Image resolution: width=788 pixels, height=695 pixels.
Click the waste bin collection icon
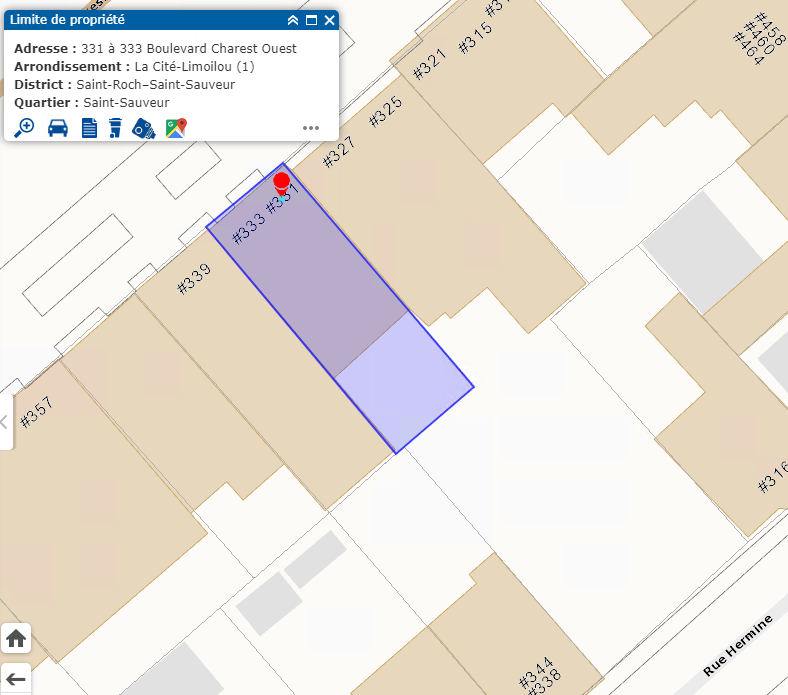click(x=116, y=128)
